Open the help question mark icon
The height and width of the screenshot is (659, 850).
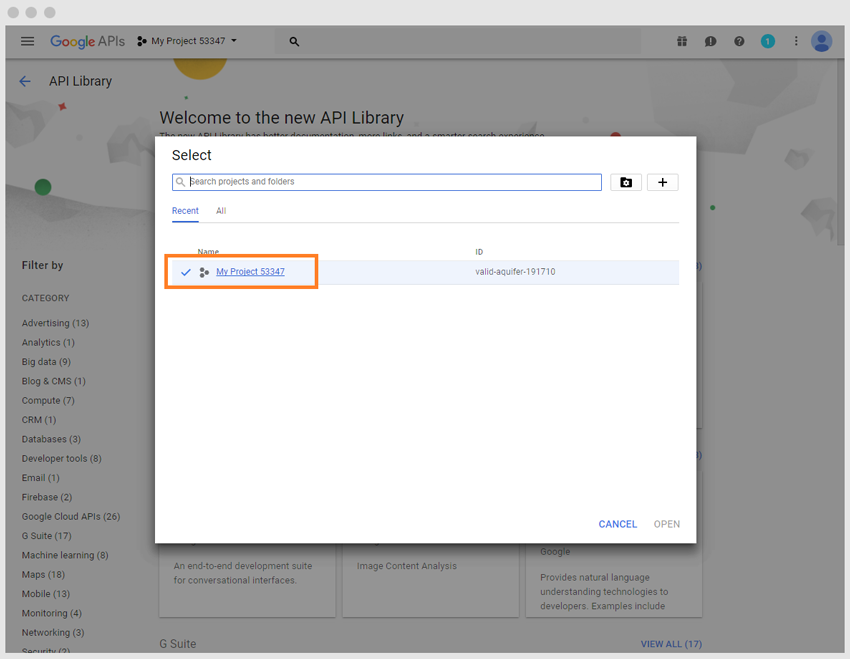point(739,41)
